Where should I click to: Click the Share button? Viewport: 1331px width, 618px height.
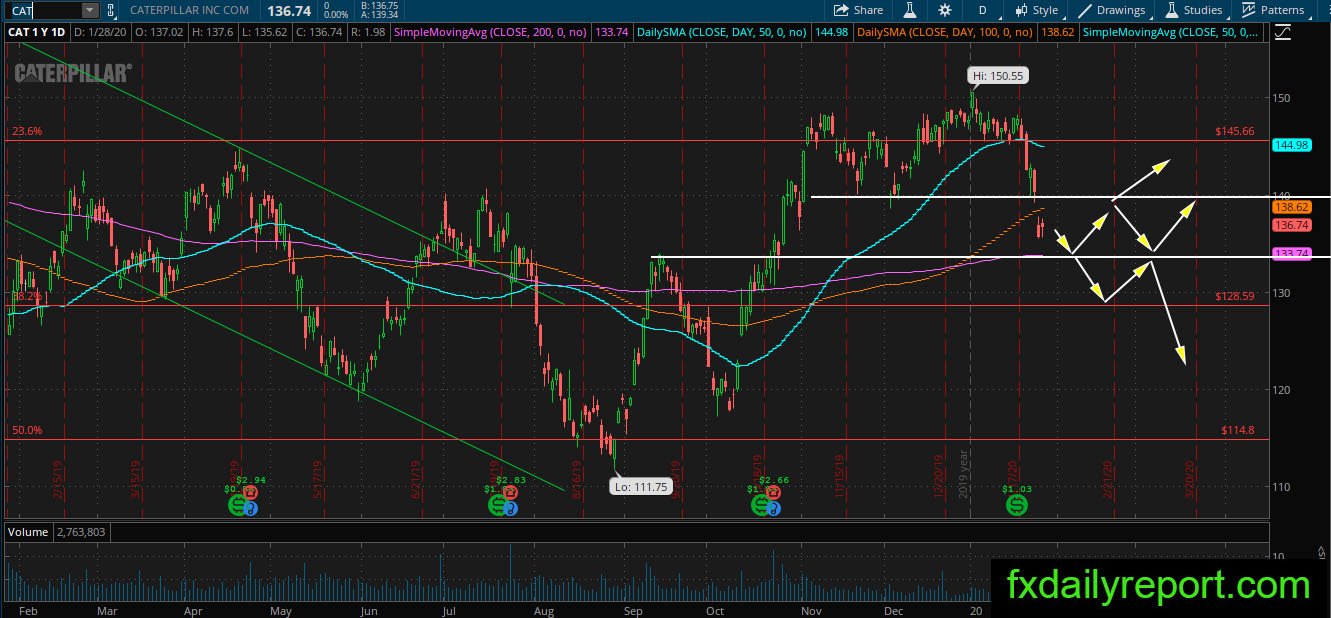pos(859,10)
